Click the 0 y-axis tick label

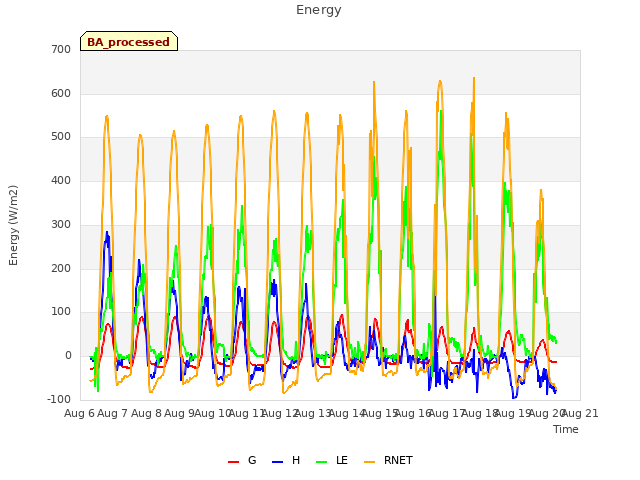tap(68, 356)
